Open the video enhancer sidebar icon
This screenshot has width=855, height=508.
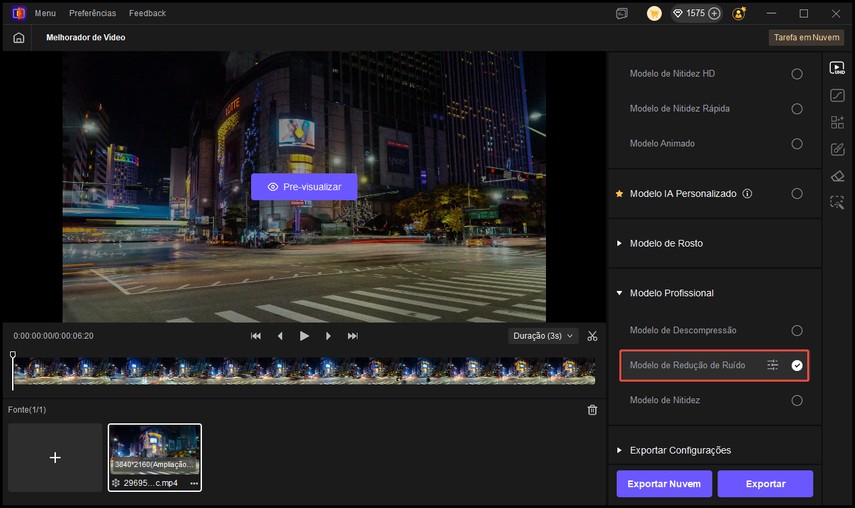837,69
